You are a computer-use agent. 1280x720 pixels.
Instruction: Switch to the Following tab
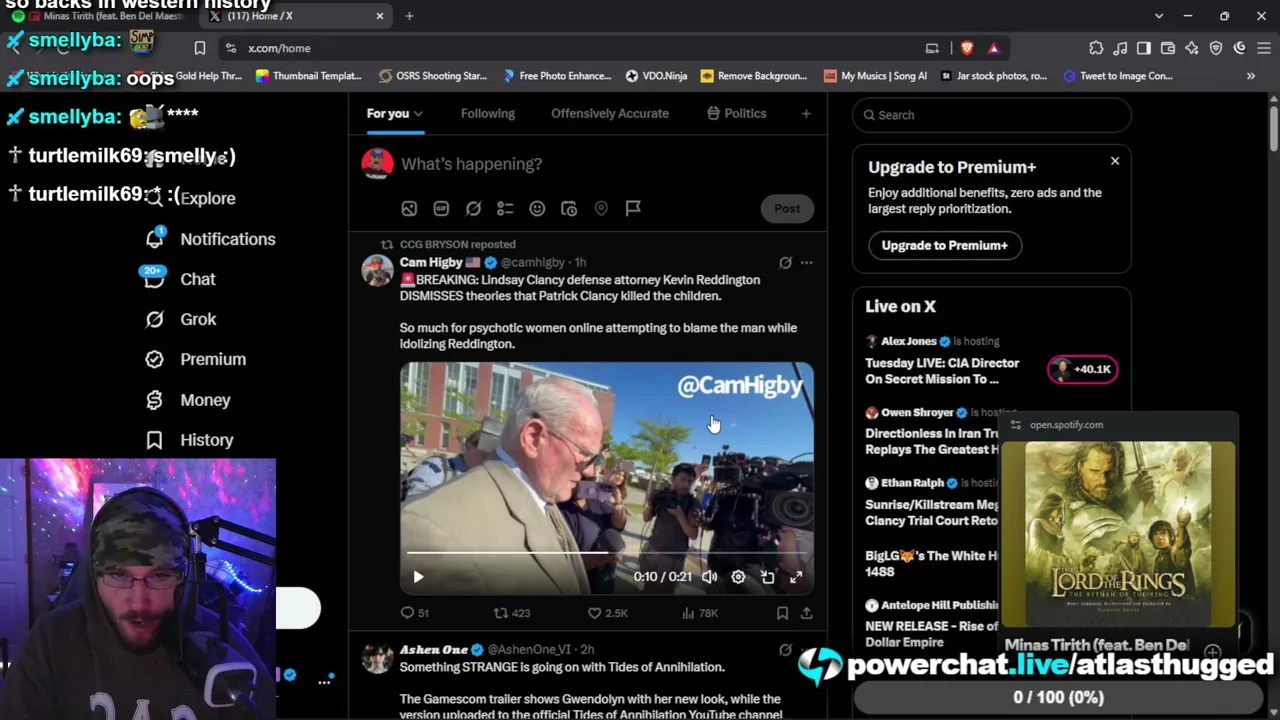488,113
